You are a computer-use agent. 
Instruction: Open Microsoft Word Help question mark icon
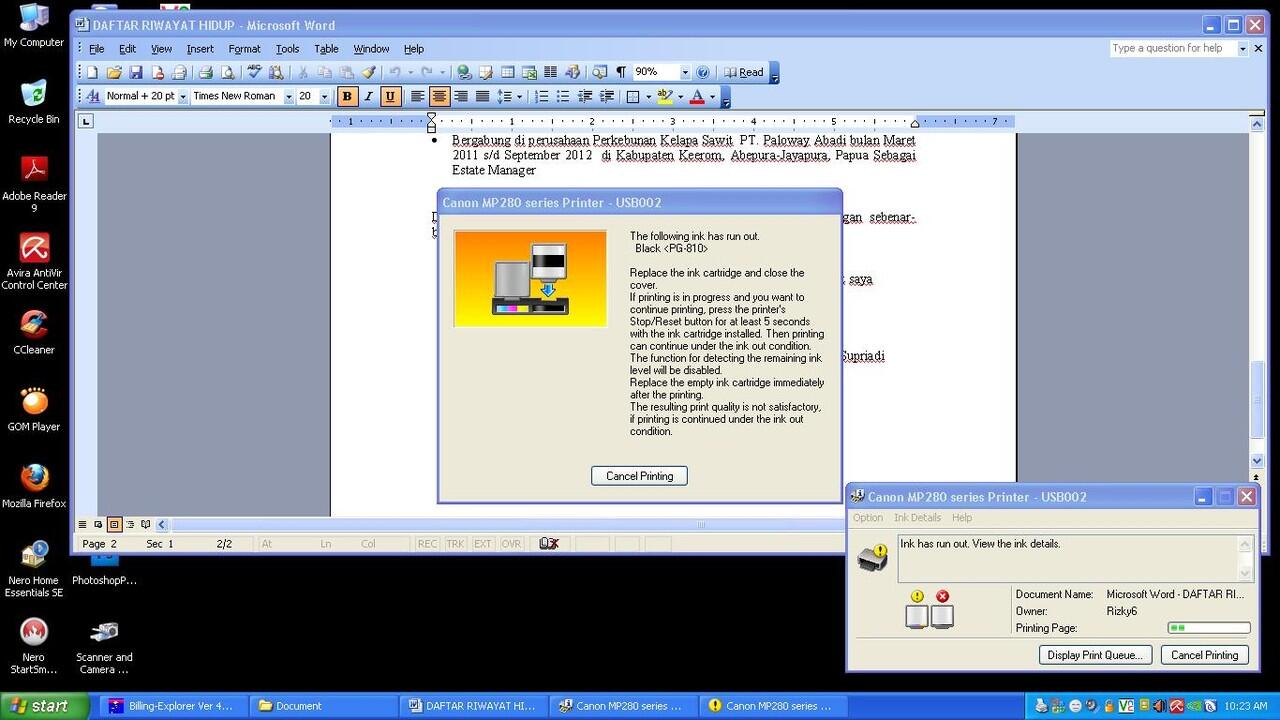[703, 72]
